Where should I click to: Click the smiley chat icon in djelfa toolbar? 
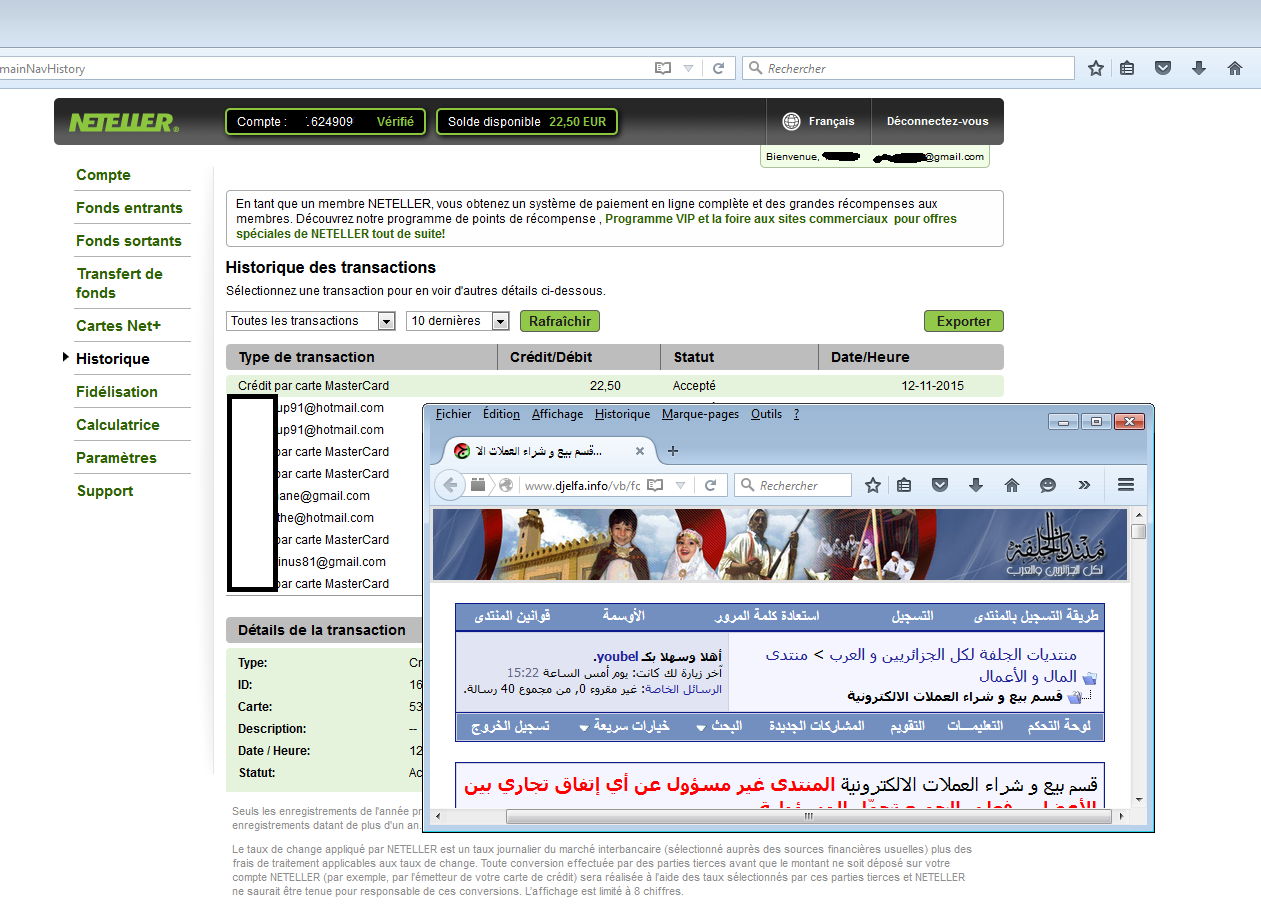coord(1048,485)
